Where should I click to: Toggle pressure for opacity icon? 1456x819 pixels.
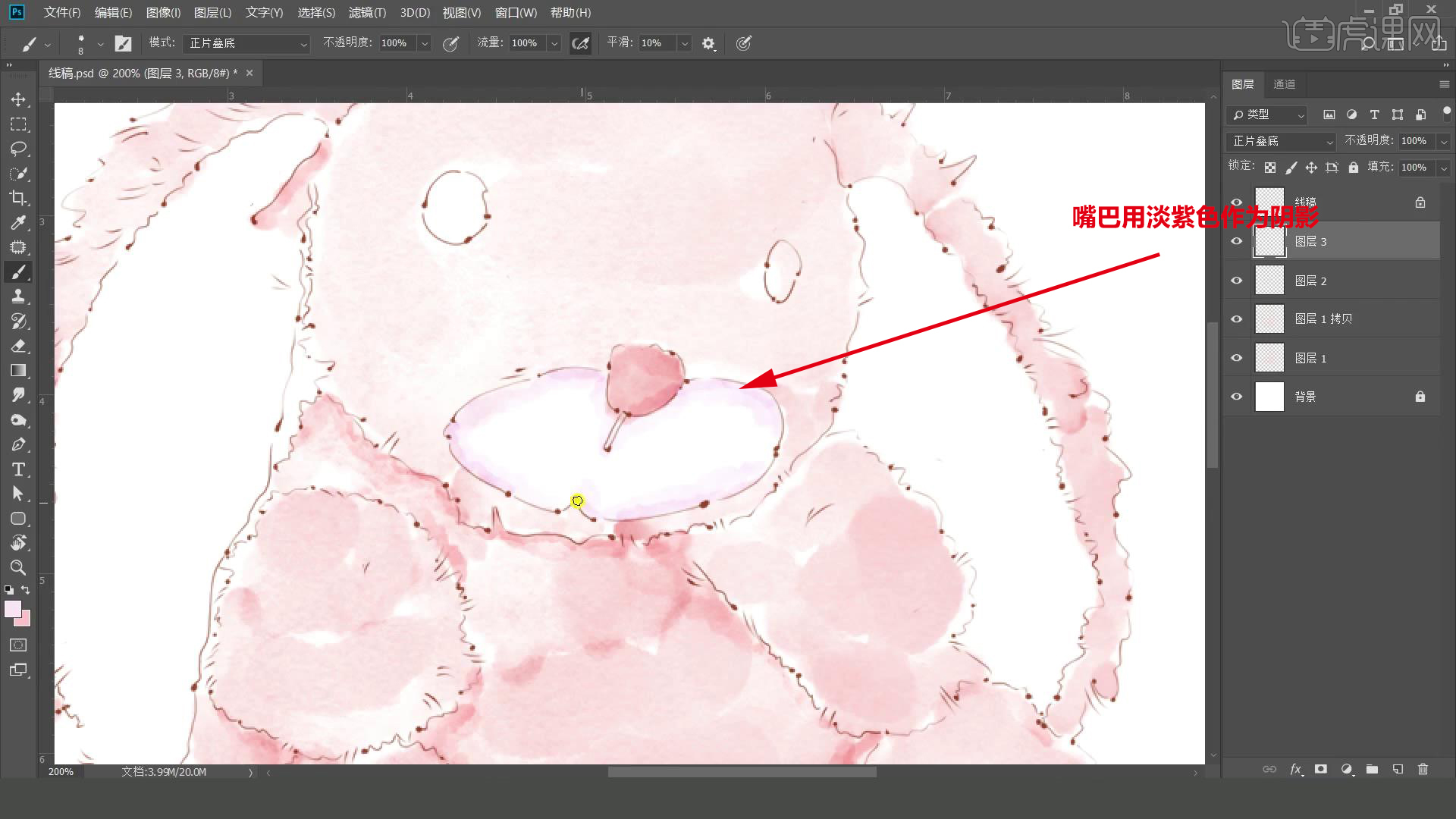pyautogui.click(x=450, y=43)
